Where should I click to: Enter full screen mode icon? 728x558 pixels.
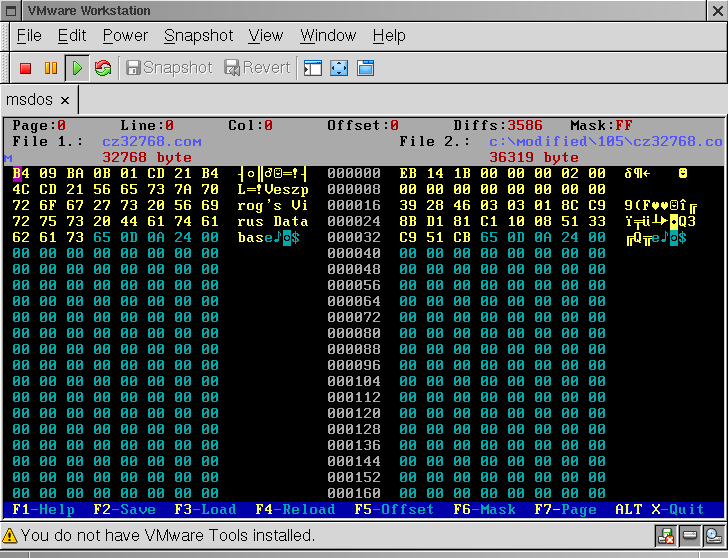pos(339,68)
